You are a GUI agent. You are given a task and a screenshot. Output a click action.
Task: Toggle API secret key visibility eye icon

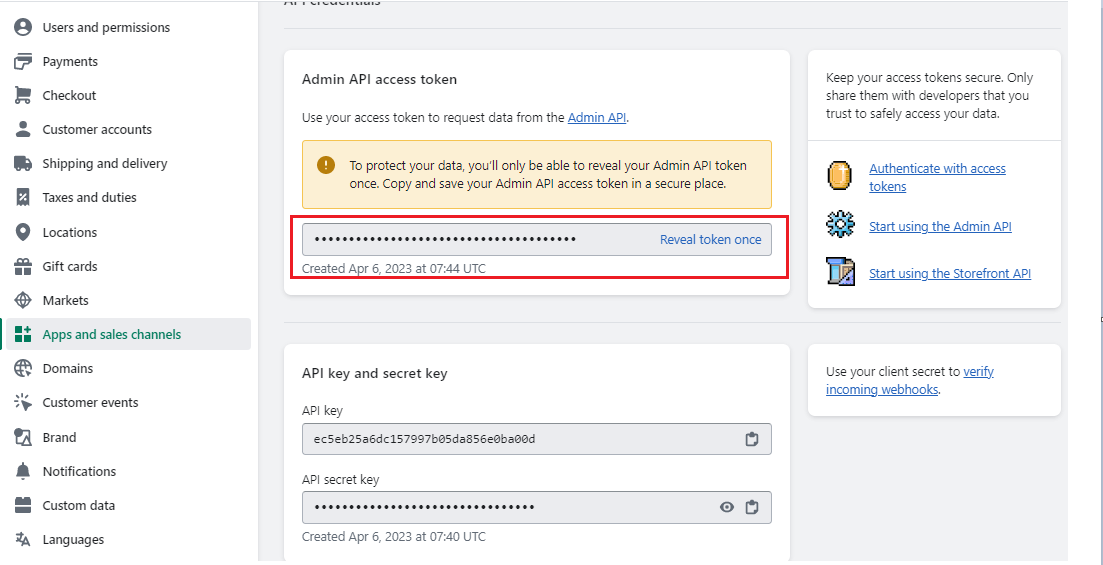coord(727,507)
